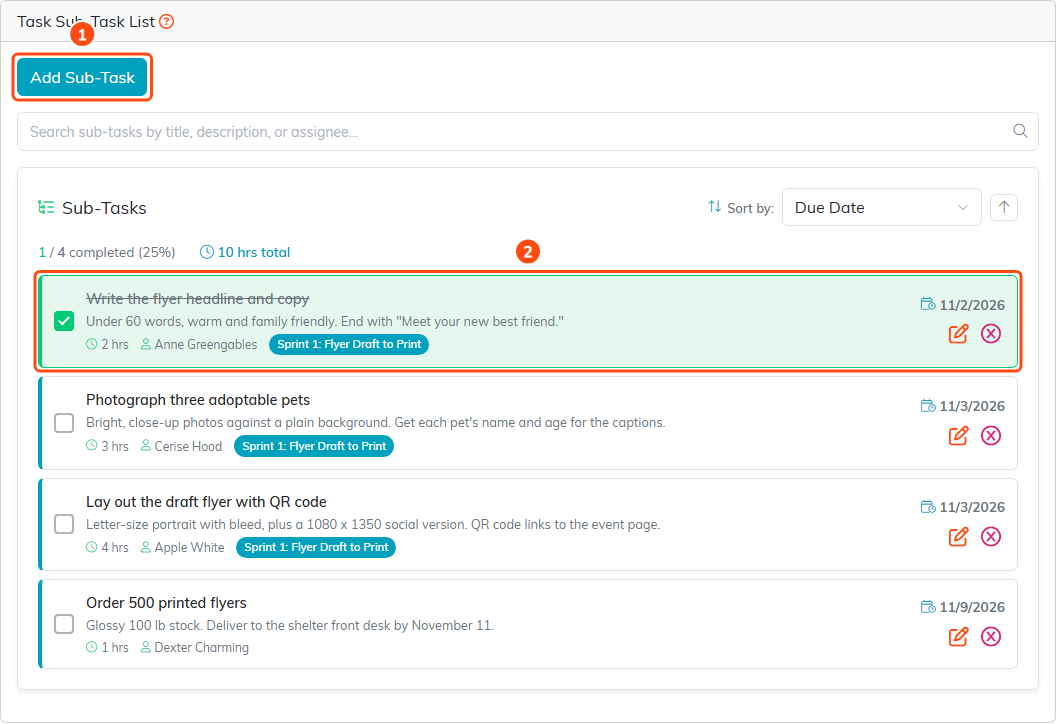The width and height of the screenshot is (1056, 724).
Task: Edit the Order 500 printed flyers sub-task
Action: coord(958,636)
